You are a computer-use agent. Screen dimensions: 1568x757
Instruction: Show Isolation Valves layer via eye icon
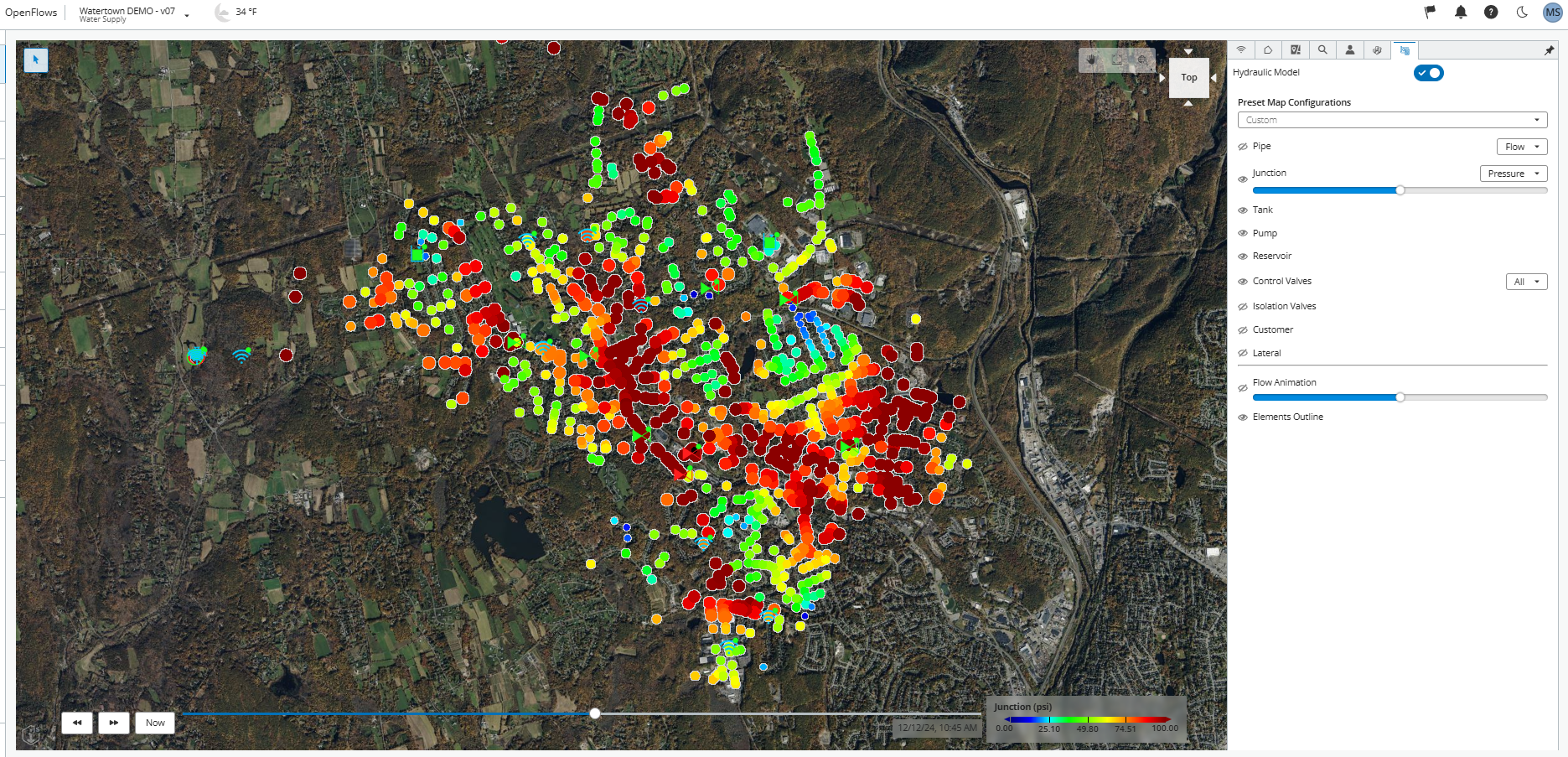pos(1243,307)
